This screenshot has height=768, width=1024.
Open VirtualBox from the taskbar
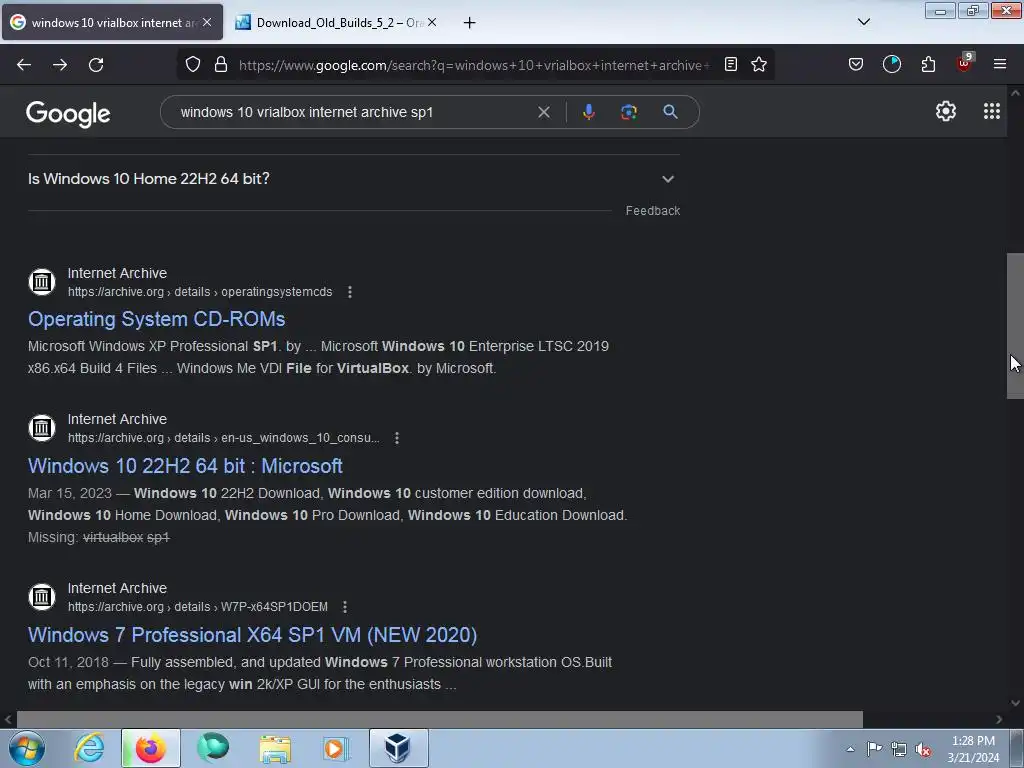(x=398, y=748)
